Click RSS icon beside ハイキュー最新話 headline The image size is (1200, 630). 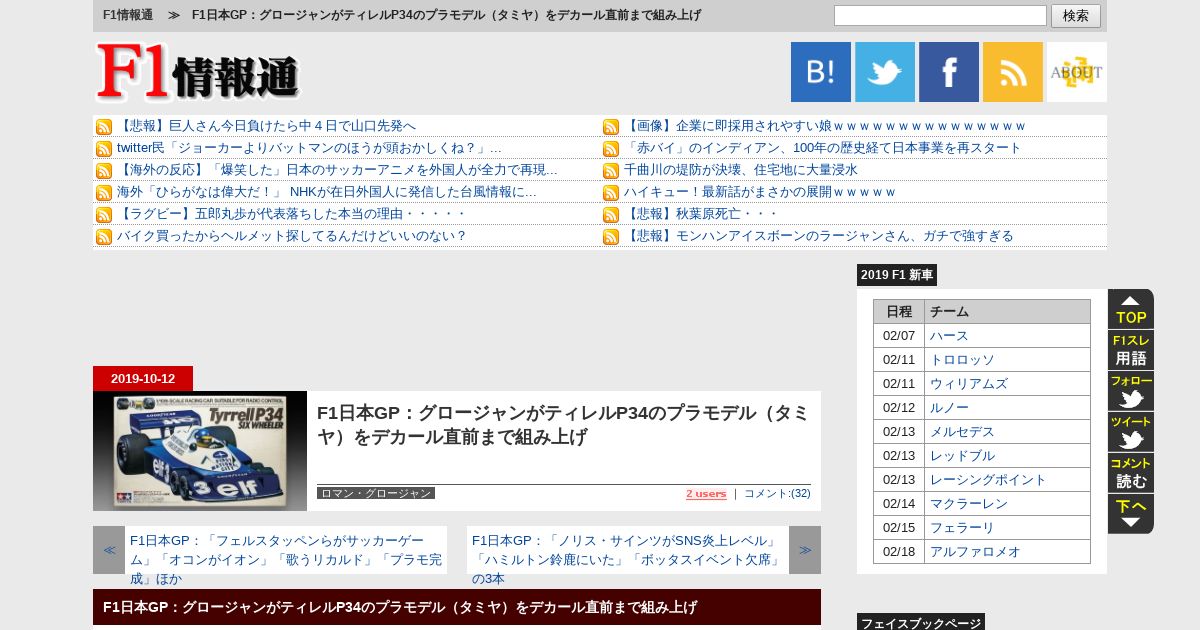click(611, 193)
